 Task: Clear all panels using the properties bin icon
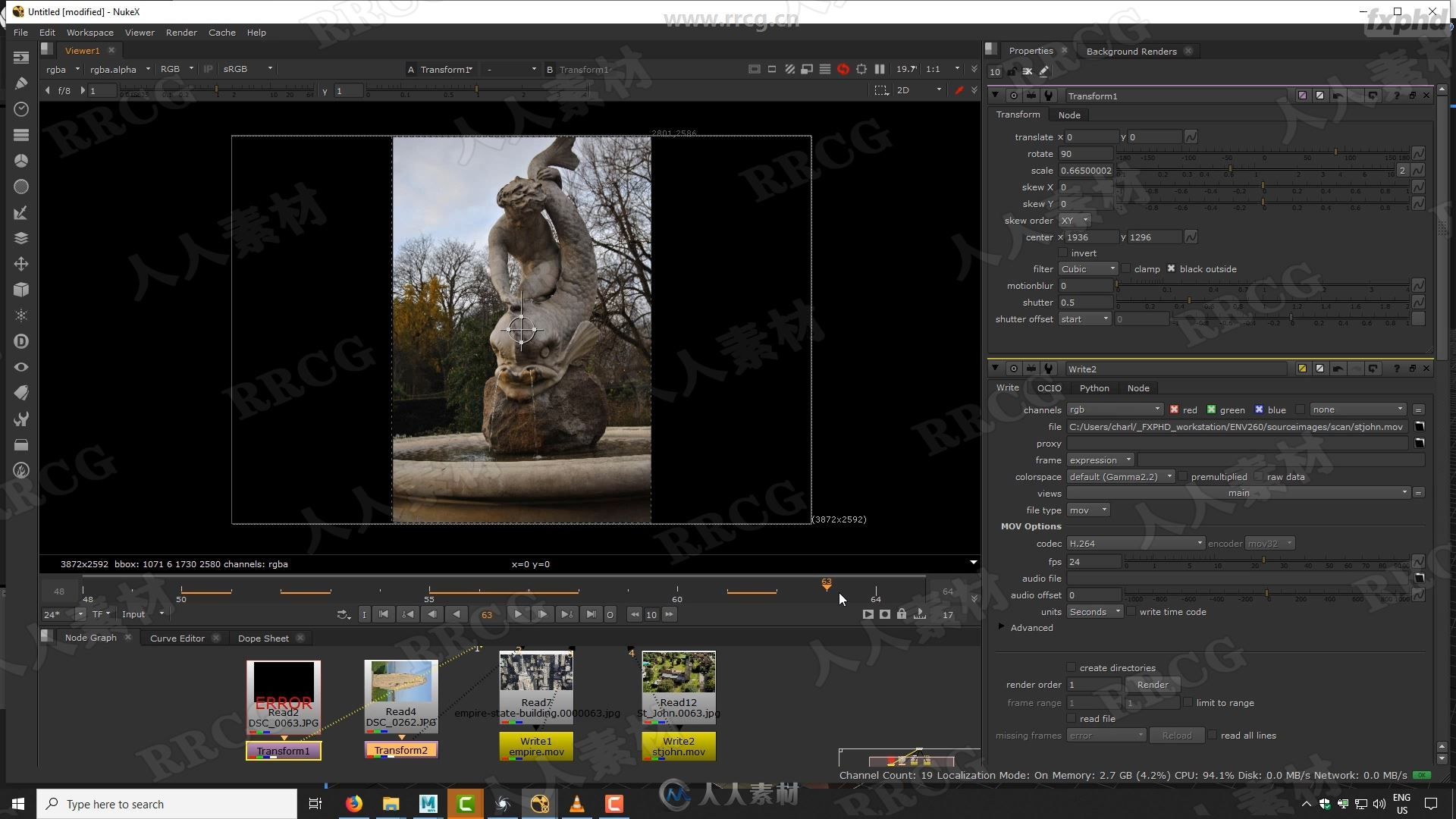tap(1028, 71)
